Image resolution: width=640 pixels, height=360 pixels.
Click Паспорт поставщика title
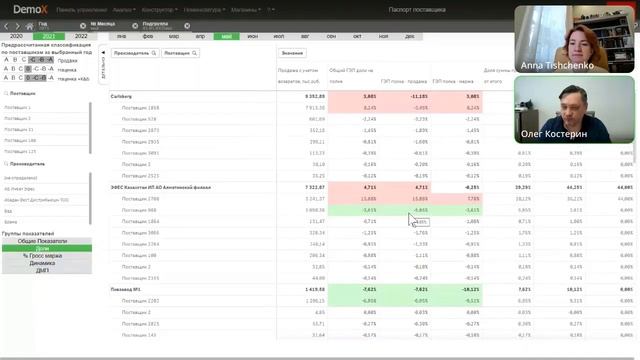(x=417, y=10)
